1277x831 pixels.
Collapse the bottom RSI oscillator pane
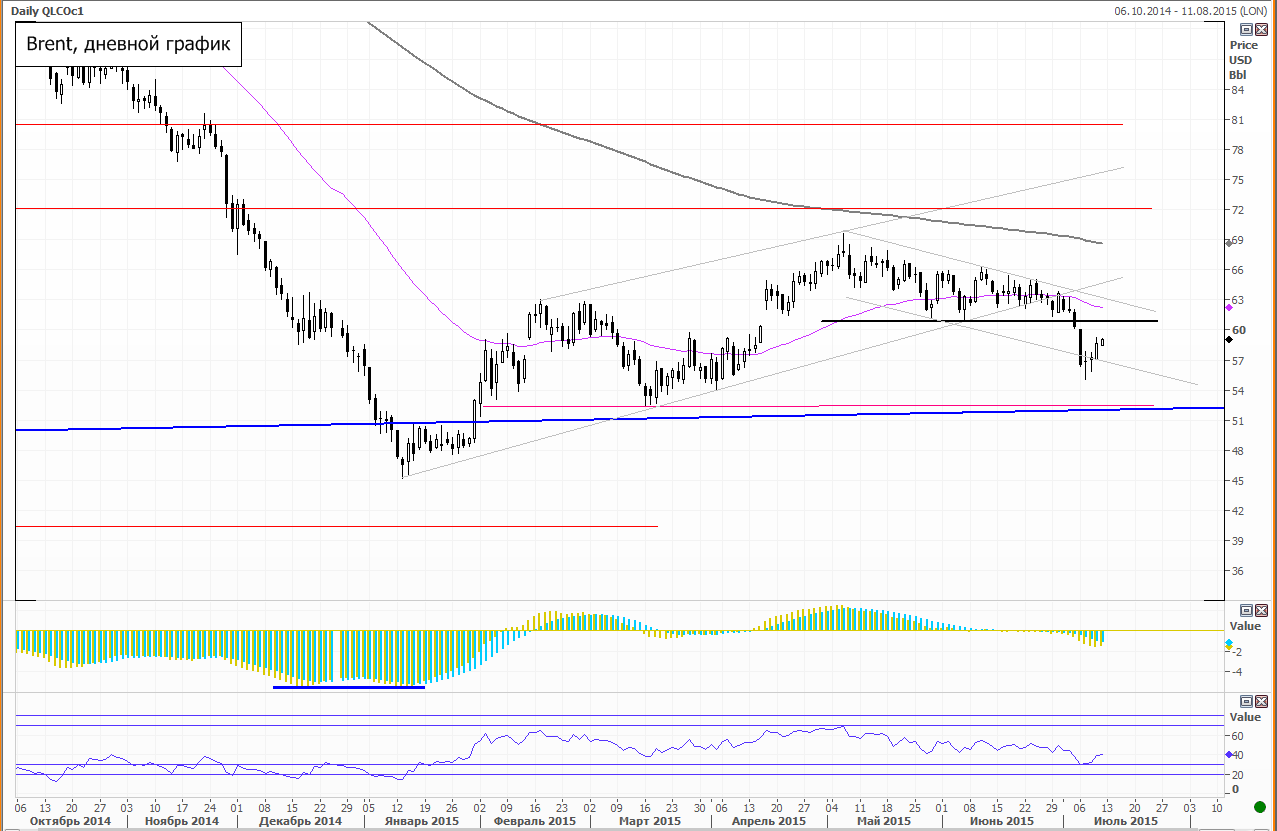click(x=1246, y=702)
